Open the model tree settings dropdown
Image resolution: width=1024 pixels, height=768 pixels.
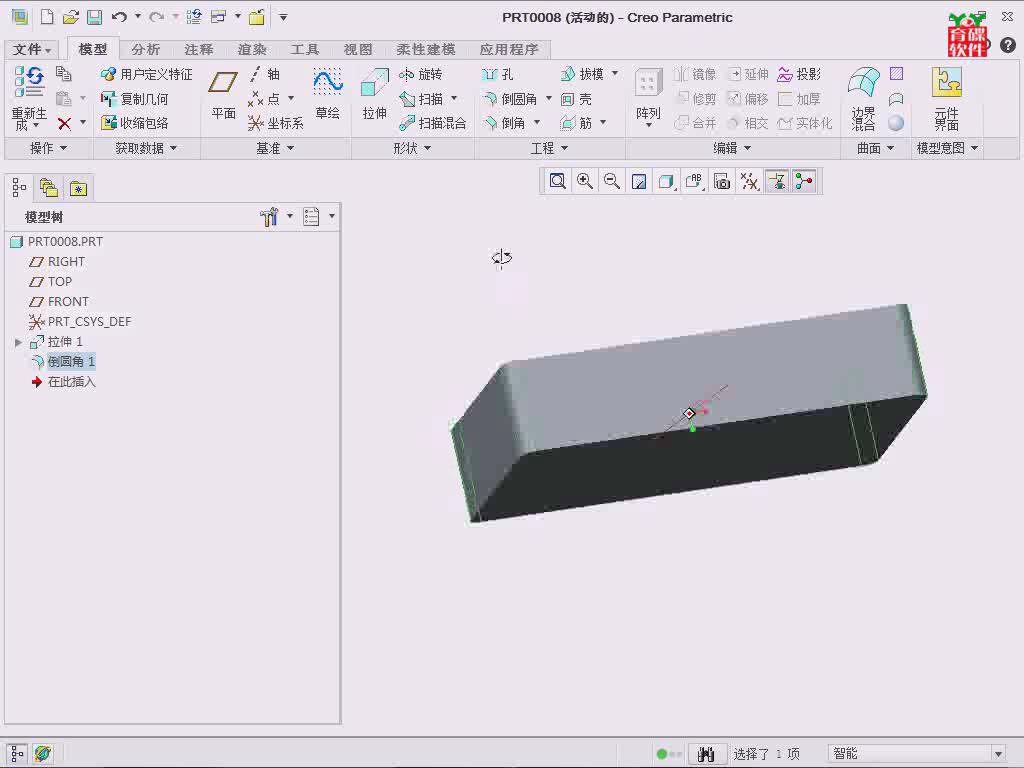click(x=277, y=216)
